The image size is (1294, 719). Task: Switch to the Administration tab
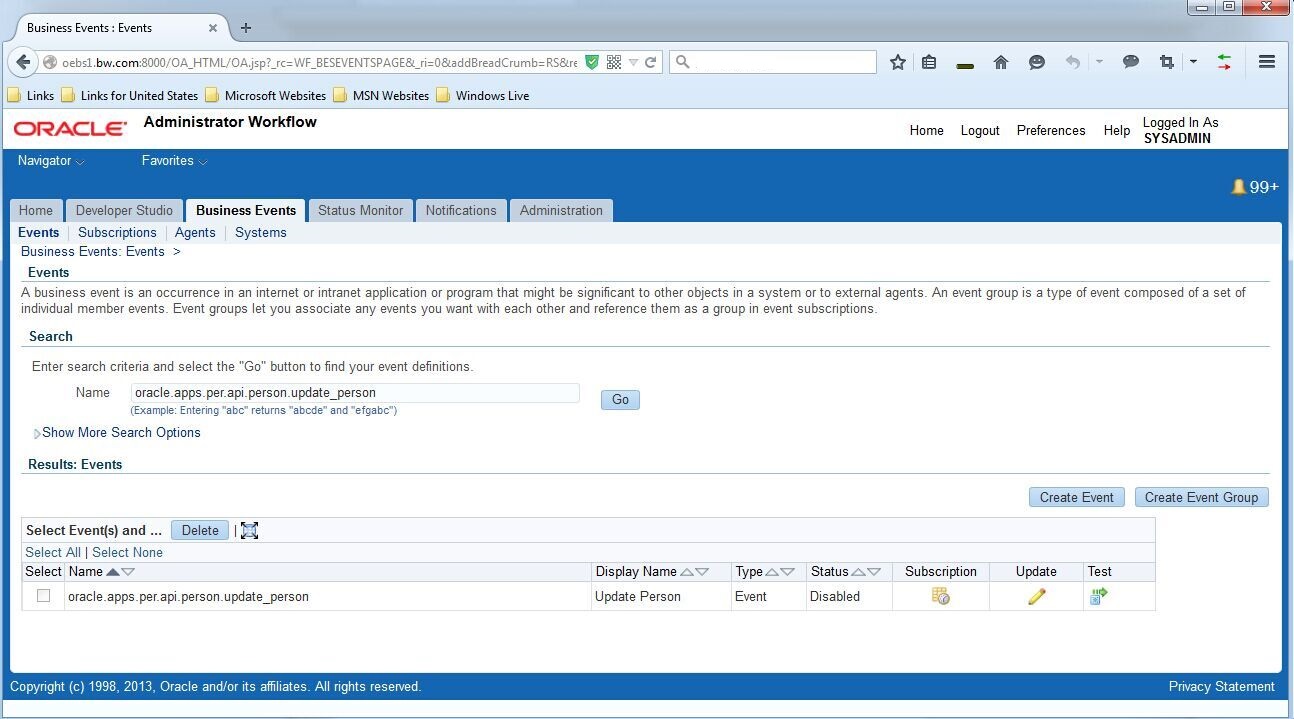coord(561,211)
